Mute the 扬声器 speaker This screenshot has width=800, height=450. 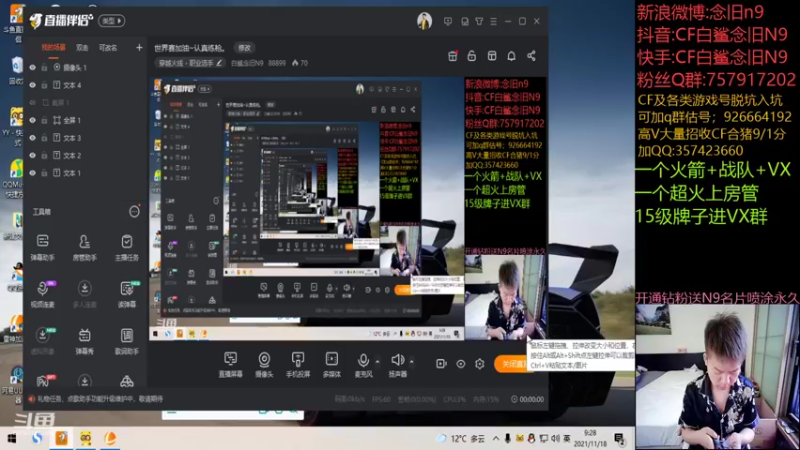[x=397, y=365]
